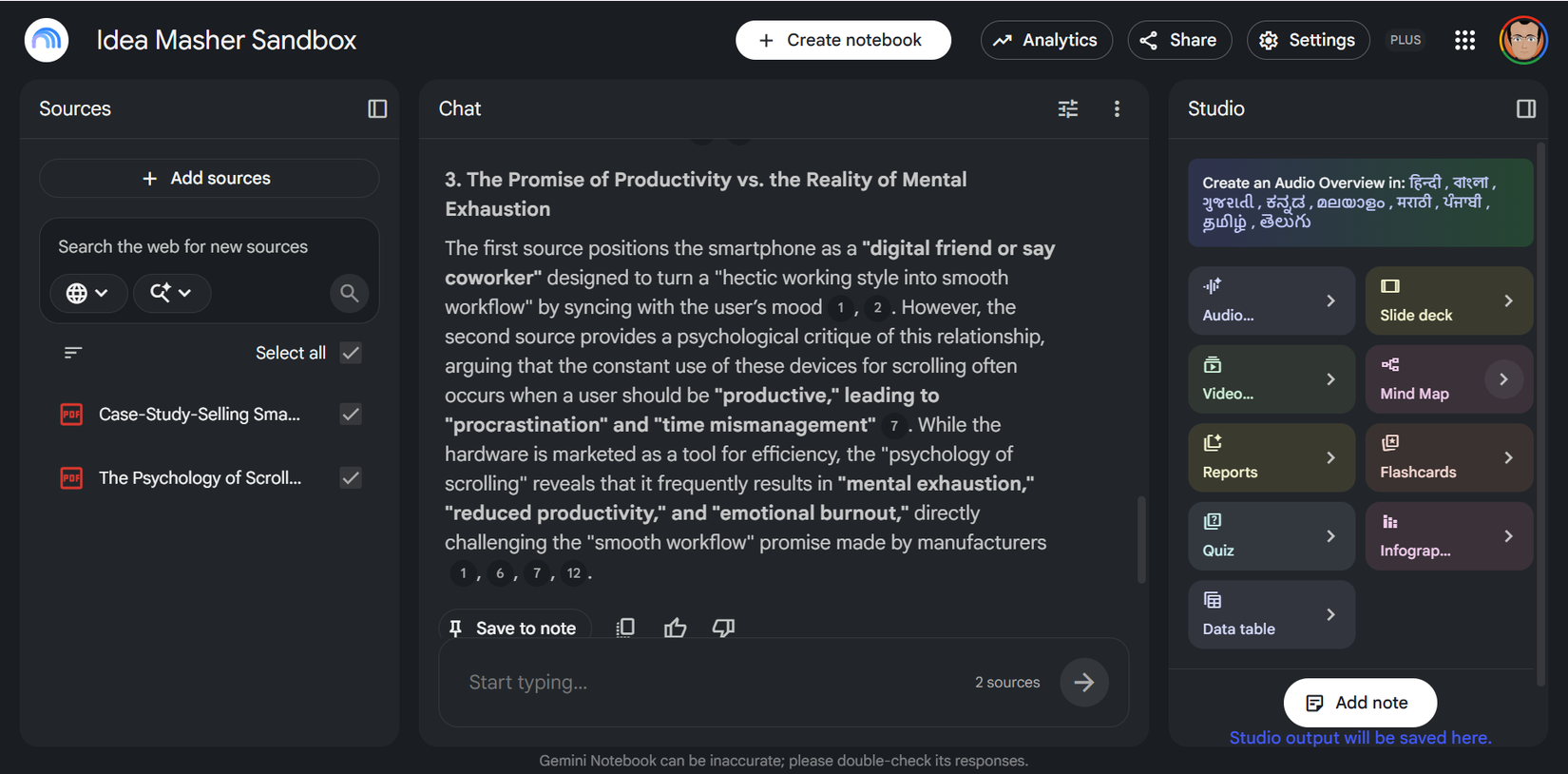Uncheck the Case-Study-Selling Sma... source checkbox
The height and width of the screenshot is (774, 1568).
[x=351, y=415]
